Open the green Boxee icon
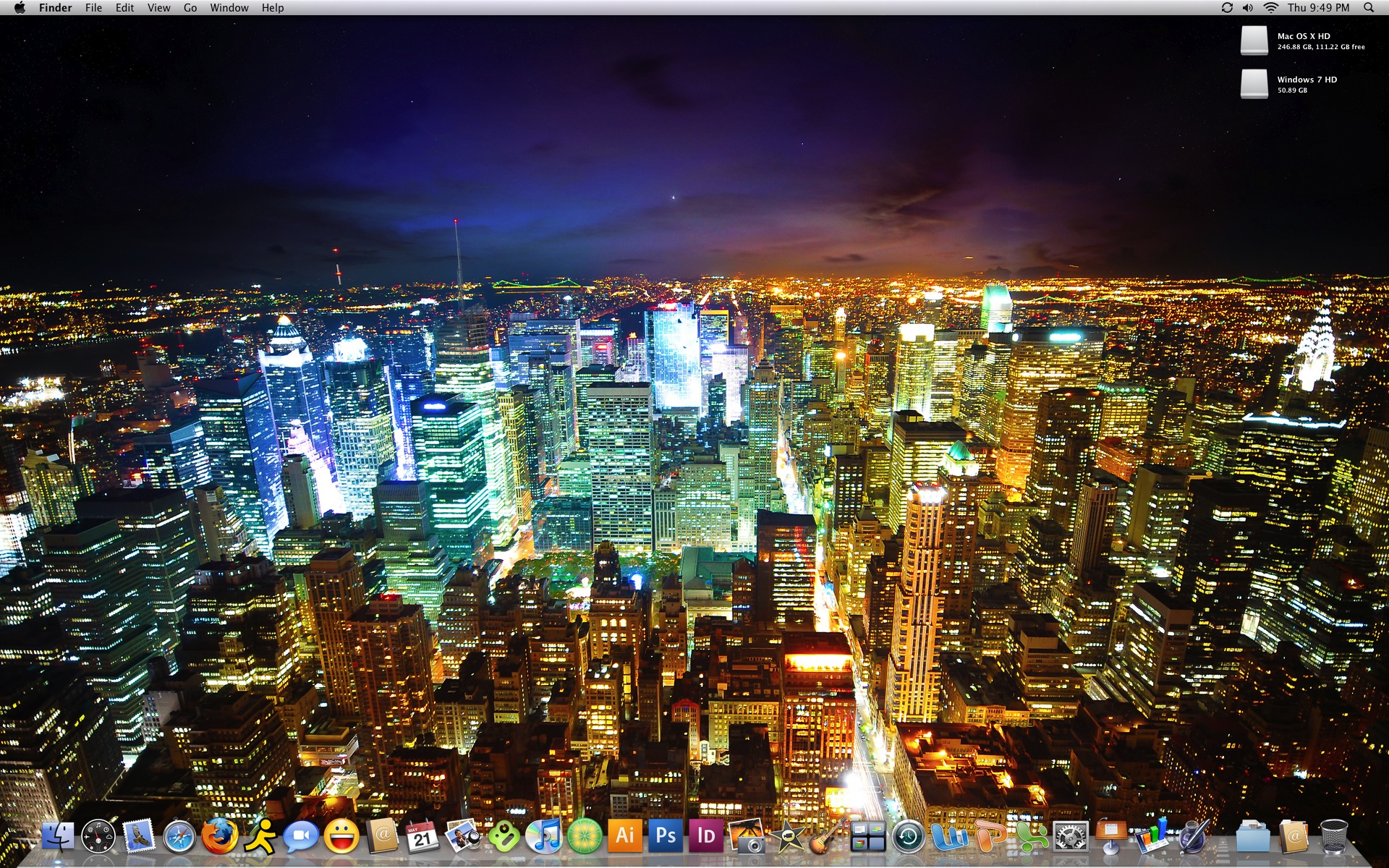 503,837
